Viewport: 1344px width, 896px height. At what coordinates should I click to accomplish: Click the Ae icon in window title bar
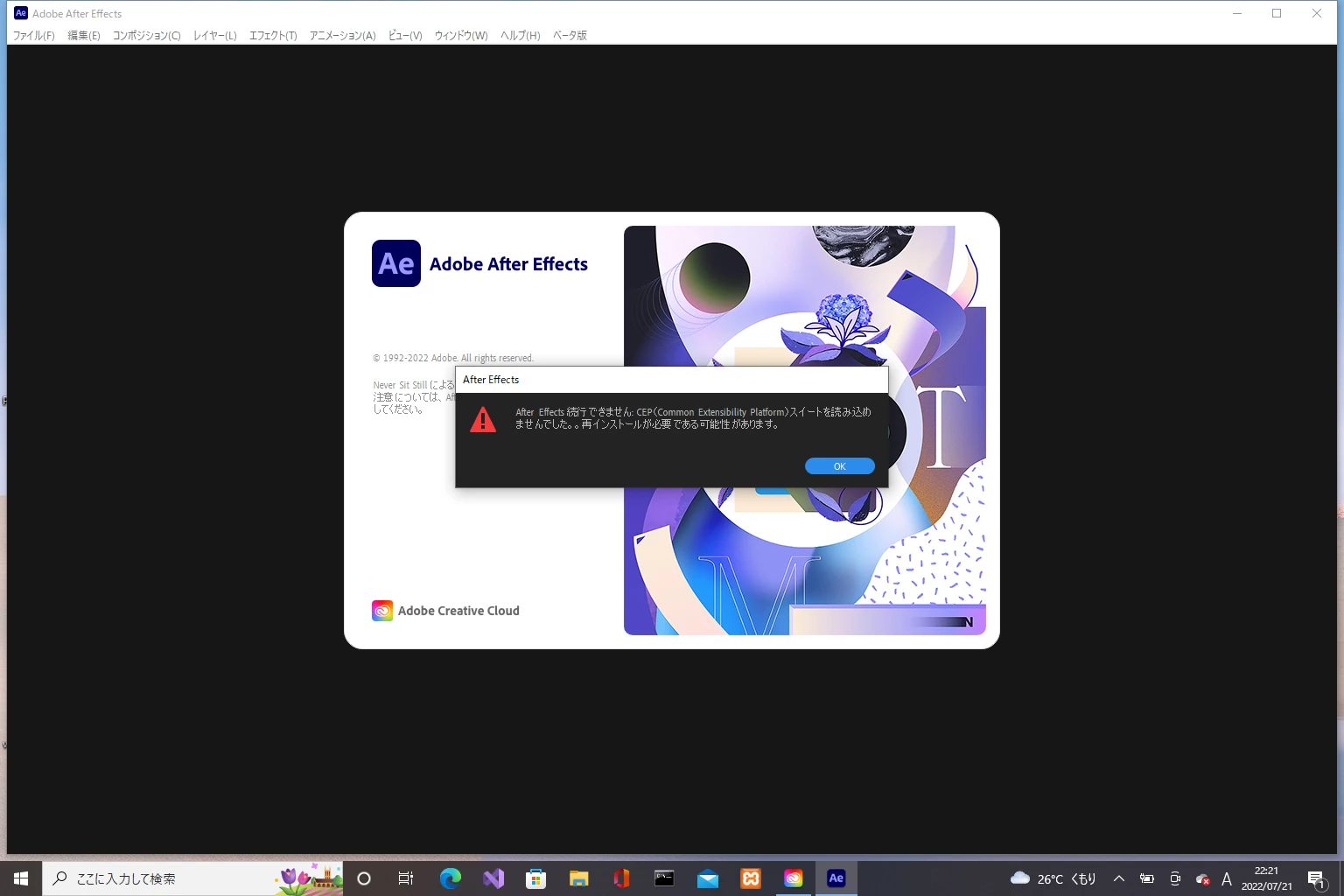(x=21, y=13)
